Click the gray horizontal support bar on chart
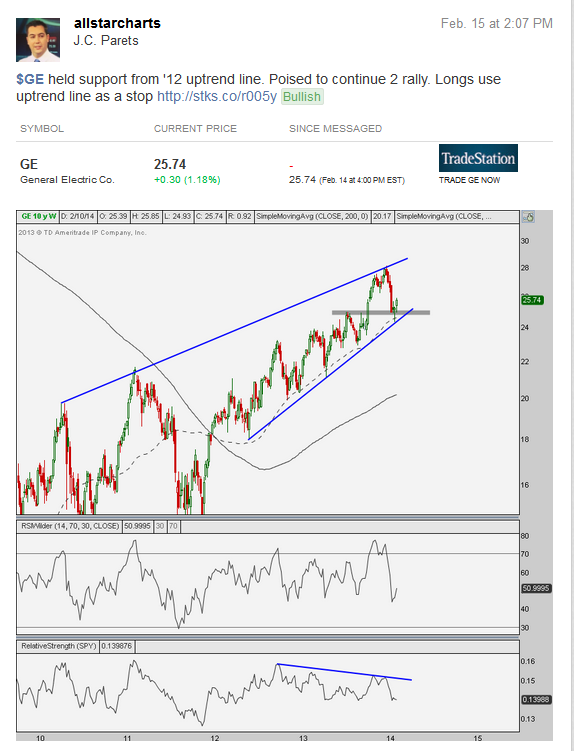This screenshot has width=574, height=751. [x=381, y=313]
